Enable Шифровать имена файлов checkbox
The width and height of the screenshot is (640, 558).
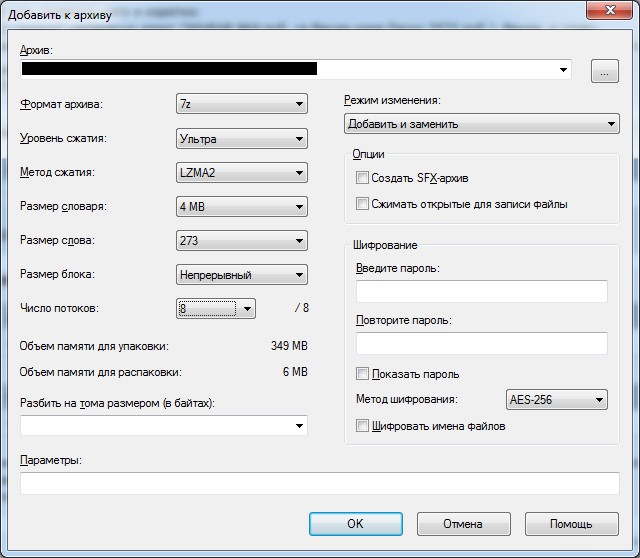point(363,426)
